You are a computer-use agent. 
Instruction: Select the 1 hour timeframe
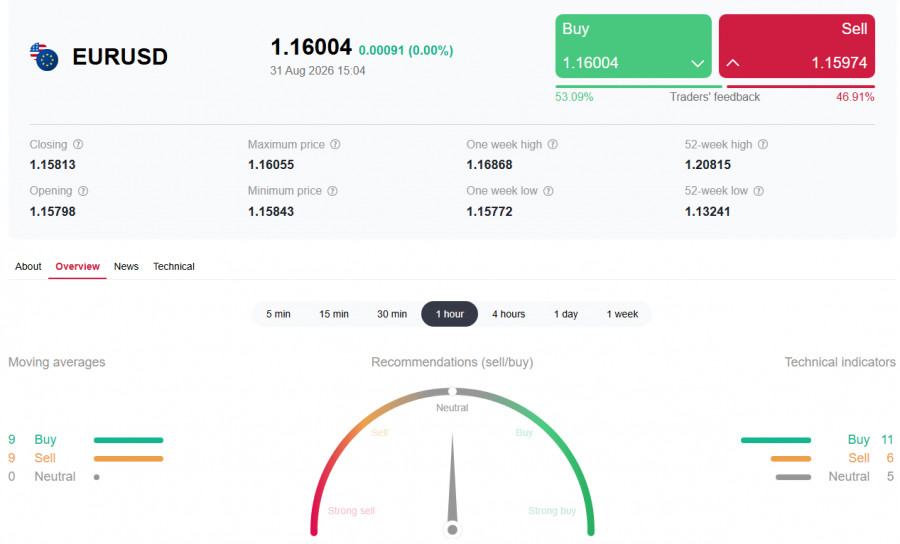pyautogui.click(x=449, y=314)
